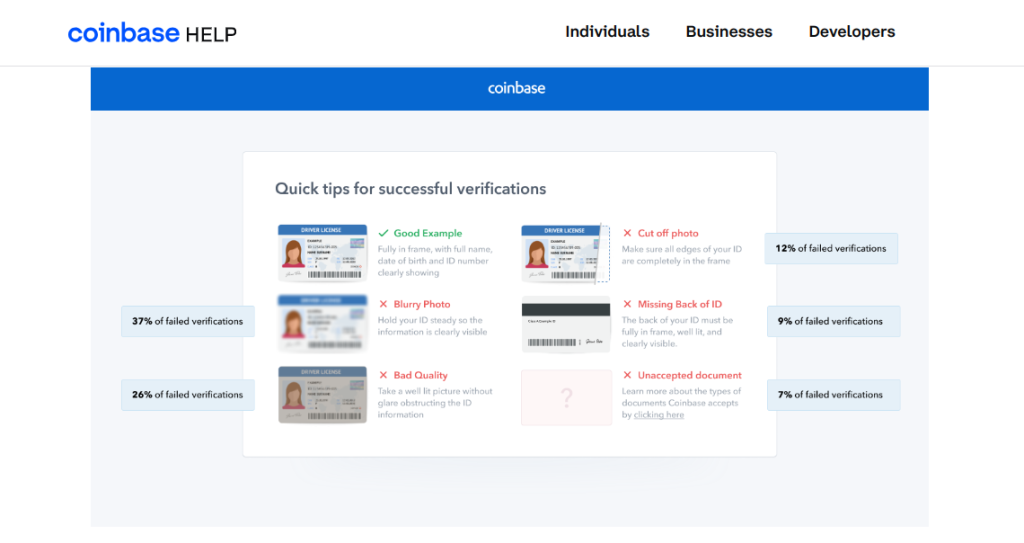Click the ID back side barcode image
This screenshot has width=1024, height=543.
tap(565, 325)
